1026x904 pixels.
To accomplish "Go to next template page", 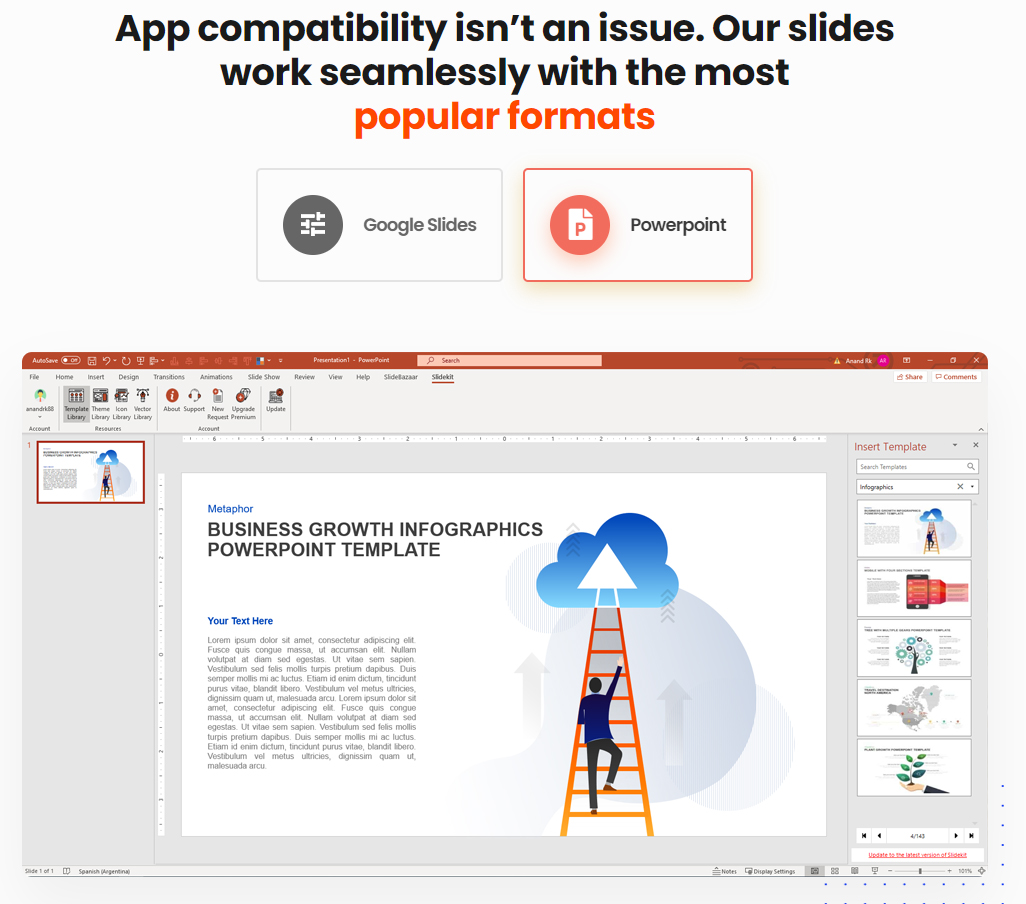I will (x=956, y=835).
